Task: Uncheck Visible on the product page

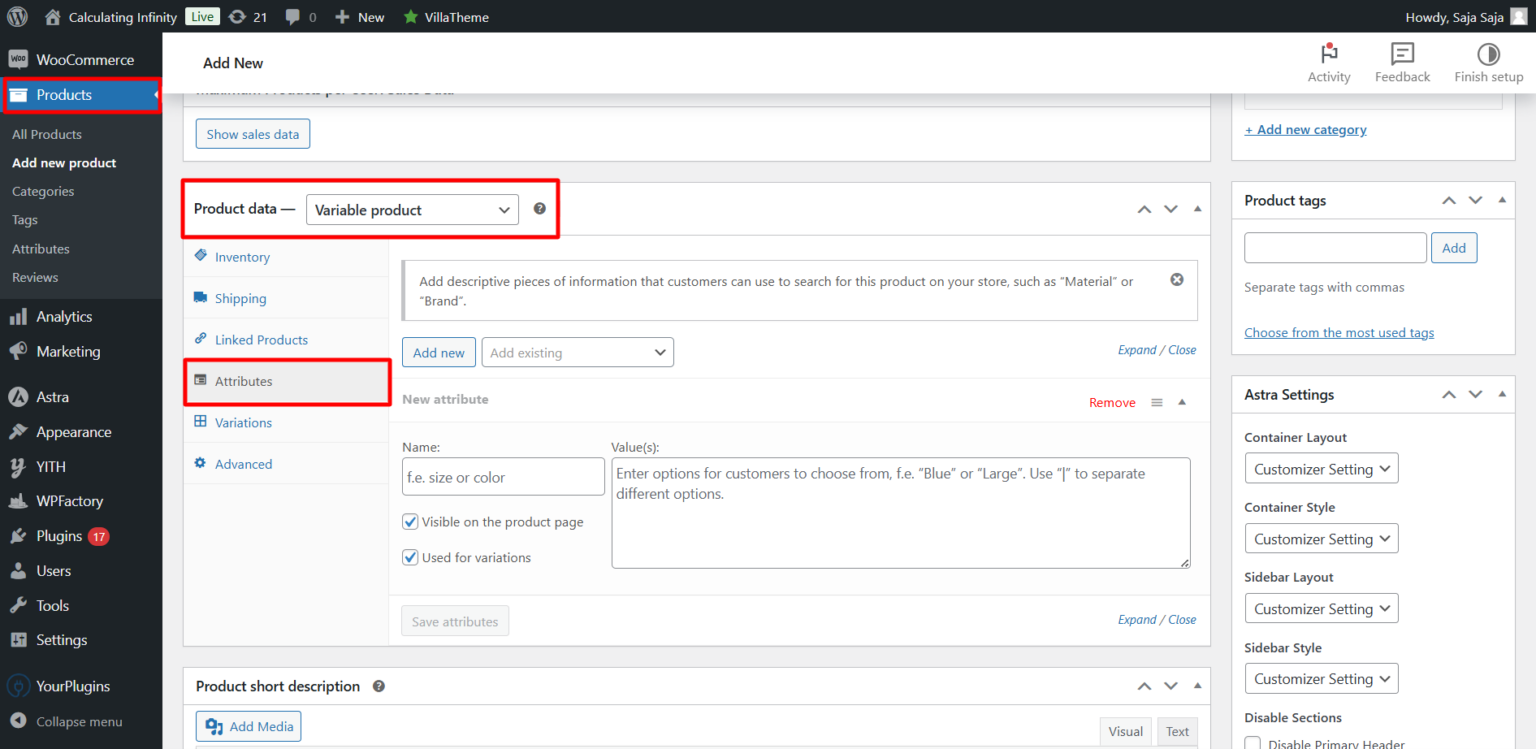Action: [x=410, y=521]
